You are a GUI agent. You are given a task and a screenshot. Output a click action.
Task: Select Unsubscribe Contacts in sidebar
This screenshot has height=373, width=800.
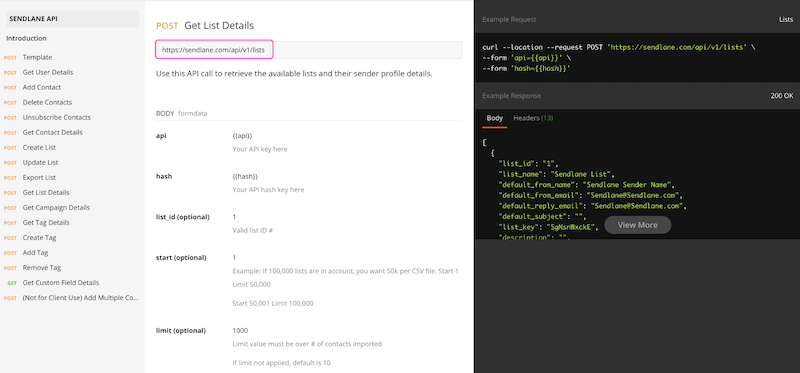pos(57,117)
